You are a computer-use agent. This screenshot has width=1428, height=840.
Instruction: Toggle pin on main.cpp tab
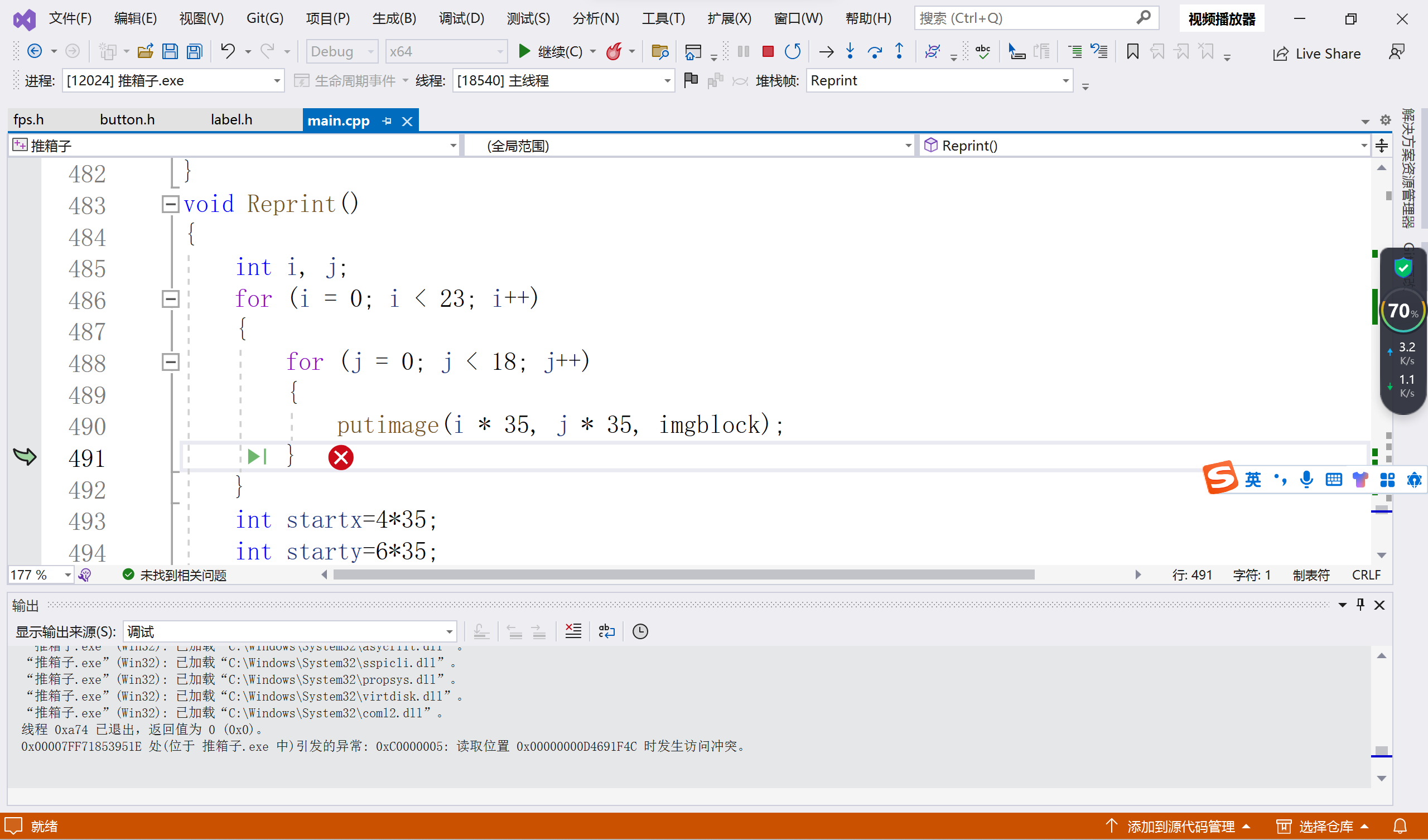[x=387, y=120]
